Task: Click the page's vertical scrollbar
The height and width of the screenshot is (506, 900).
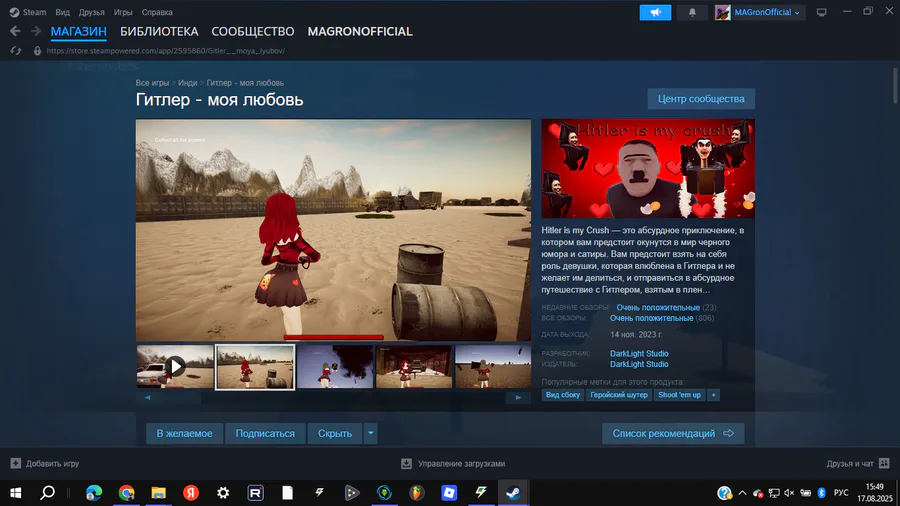Action: point(894,86)
